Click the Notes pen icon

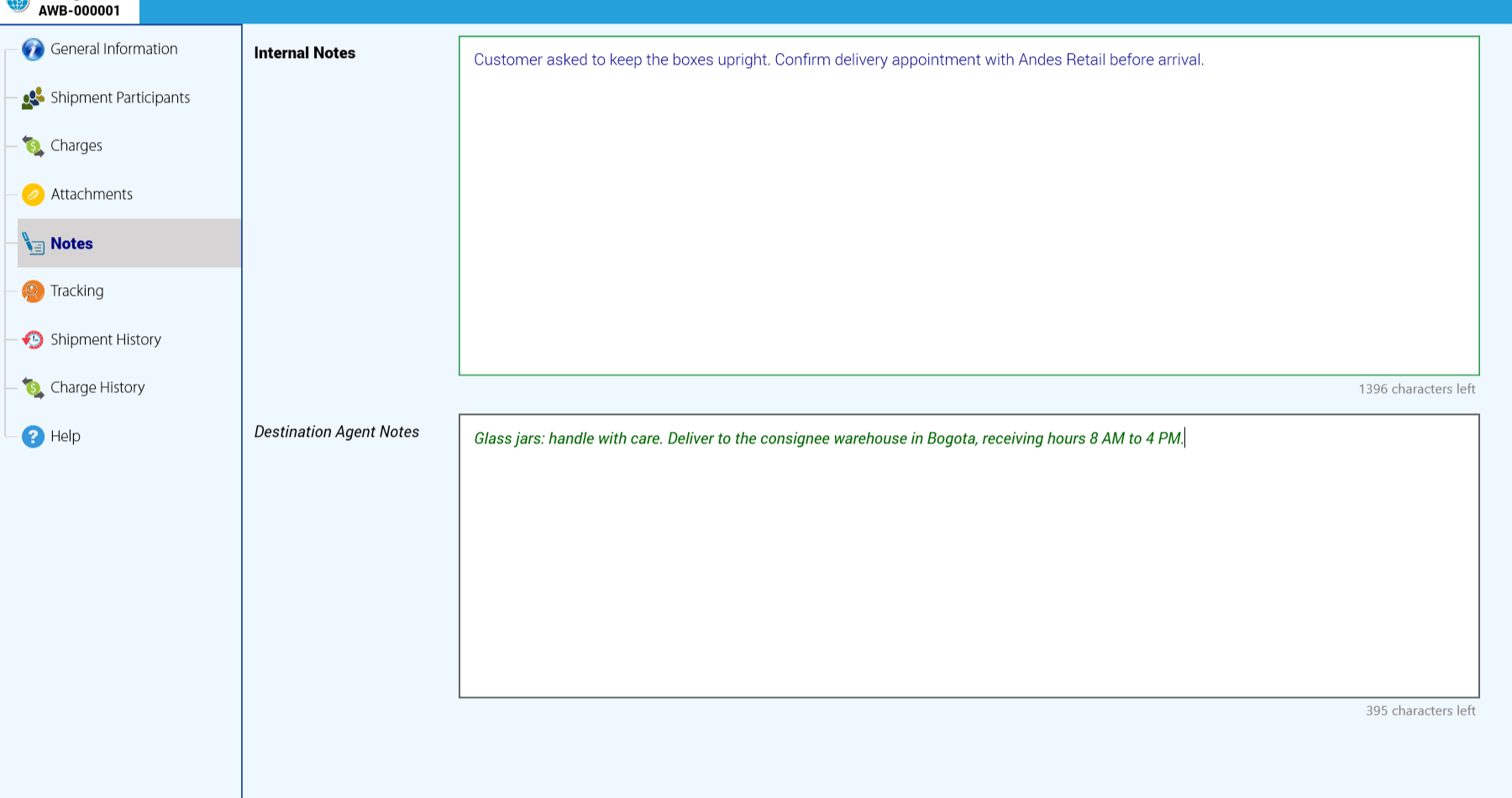click(x=33, y=244)
